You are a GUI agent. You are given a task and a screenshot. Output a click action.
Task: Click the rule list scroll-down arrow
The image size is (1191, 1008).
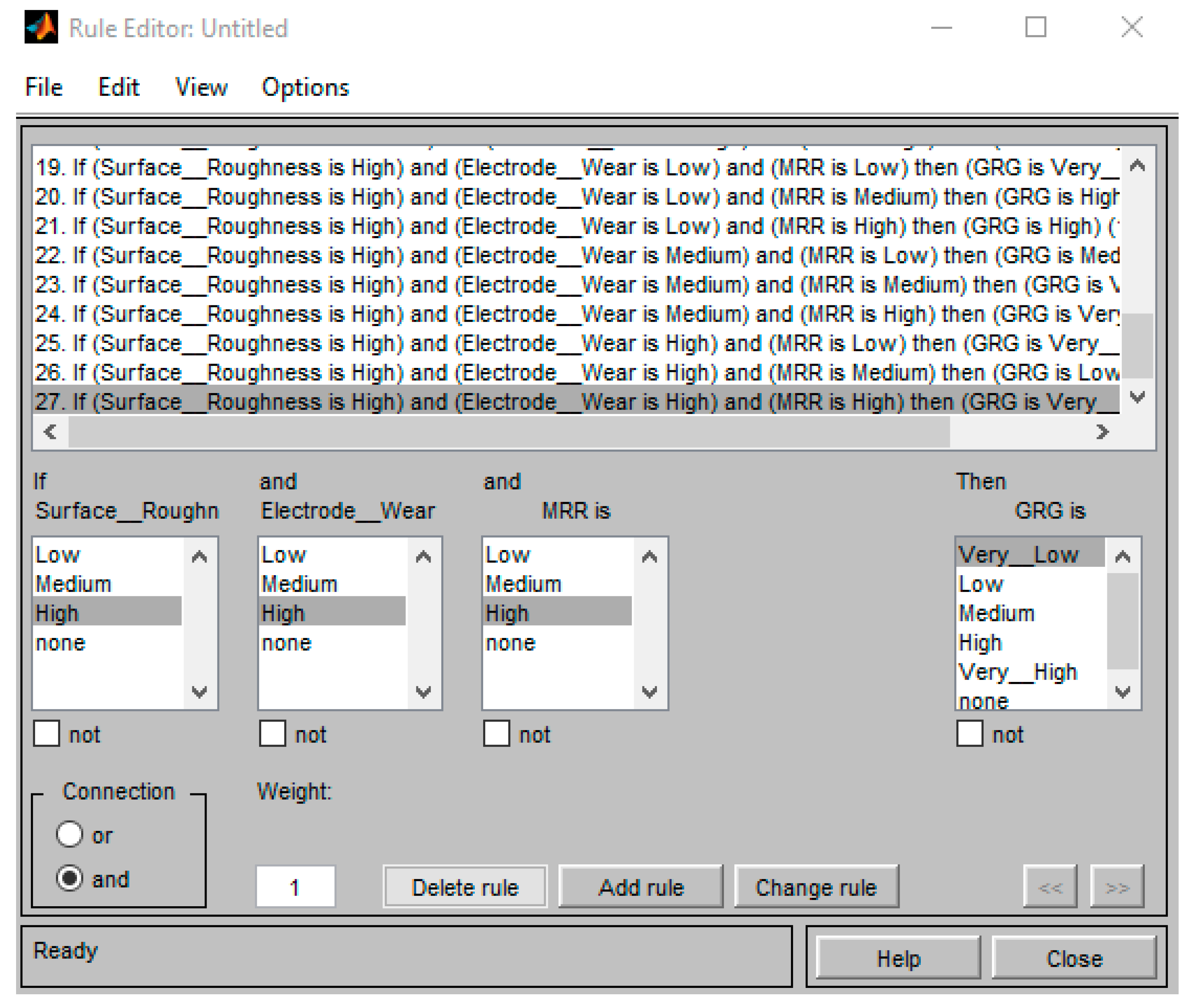1137,397
